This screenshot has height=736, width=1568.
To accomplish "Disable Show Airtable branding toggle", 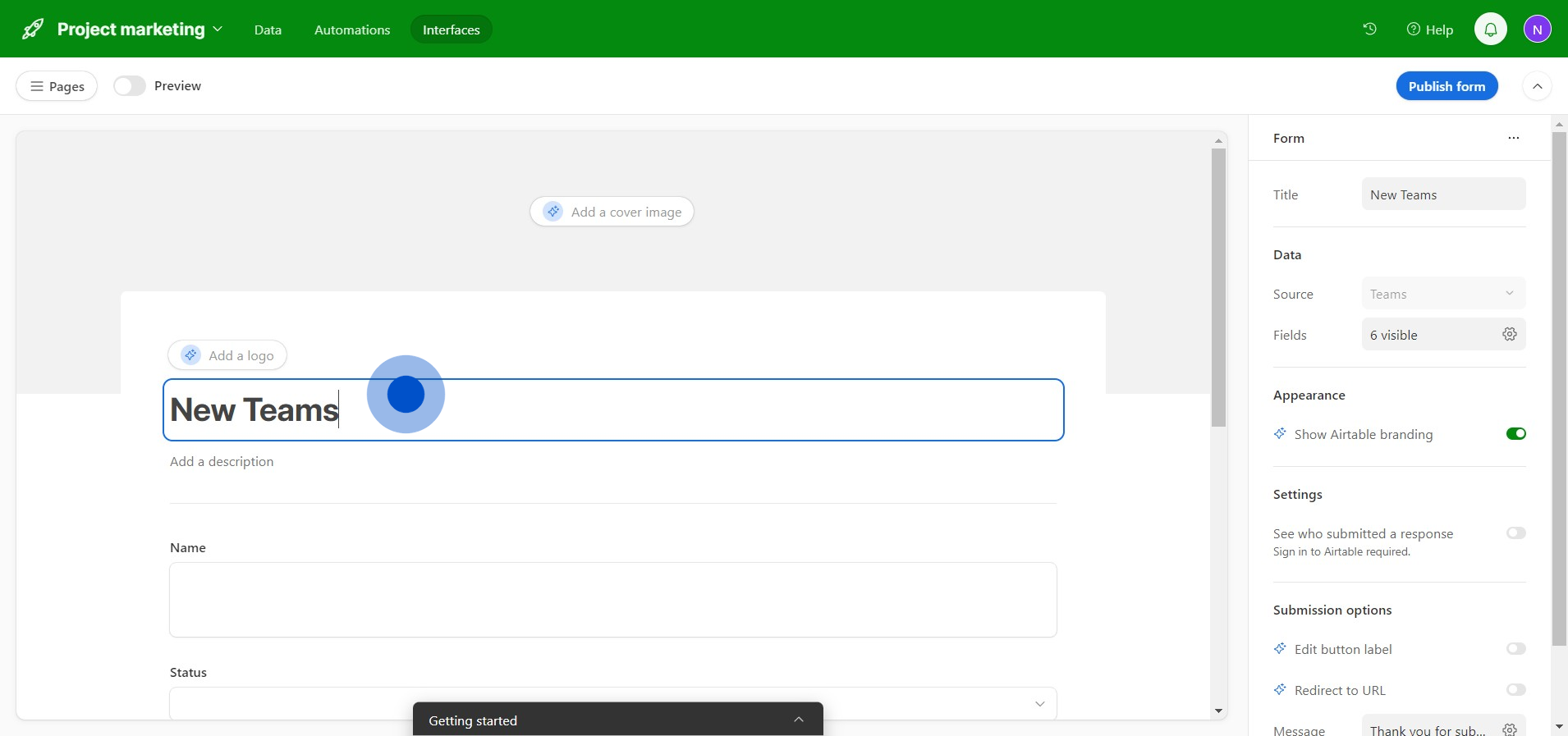I will [x=1515, y=434].
